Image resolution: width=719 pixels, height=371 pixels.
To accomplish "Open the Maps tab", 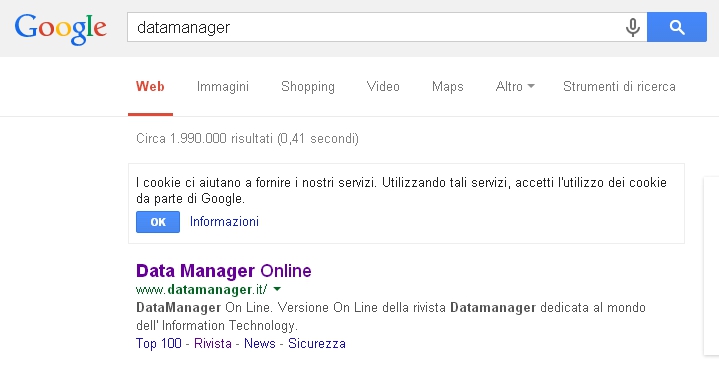I will [x=448, y=87].
